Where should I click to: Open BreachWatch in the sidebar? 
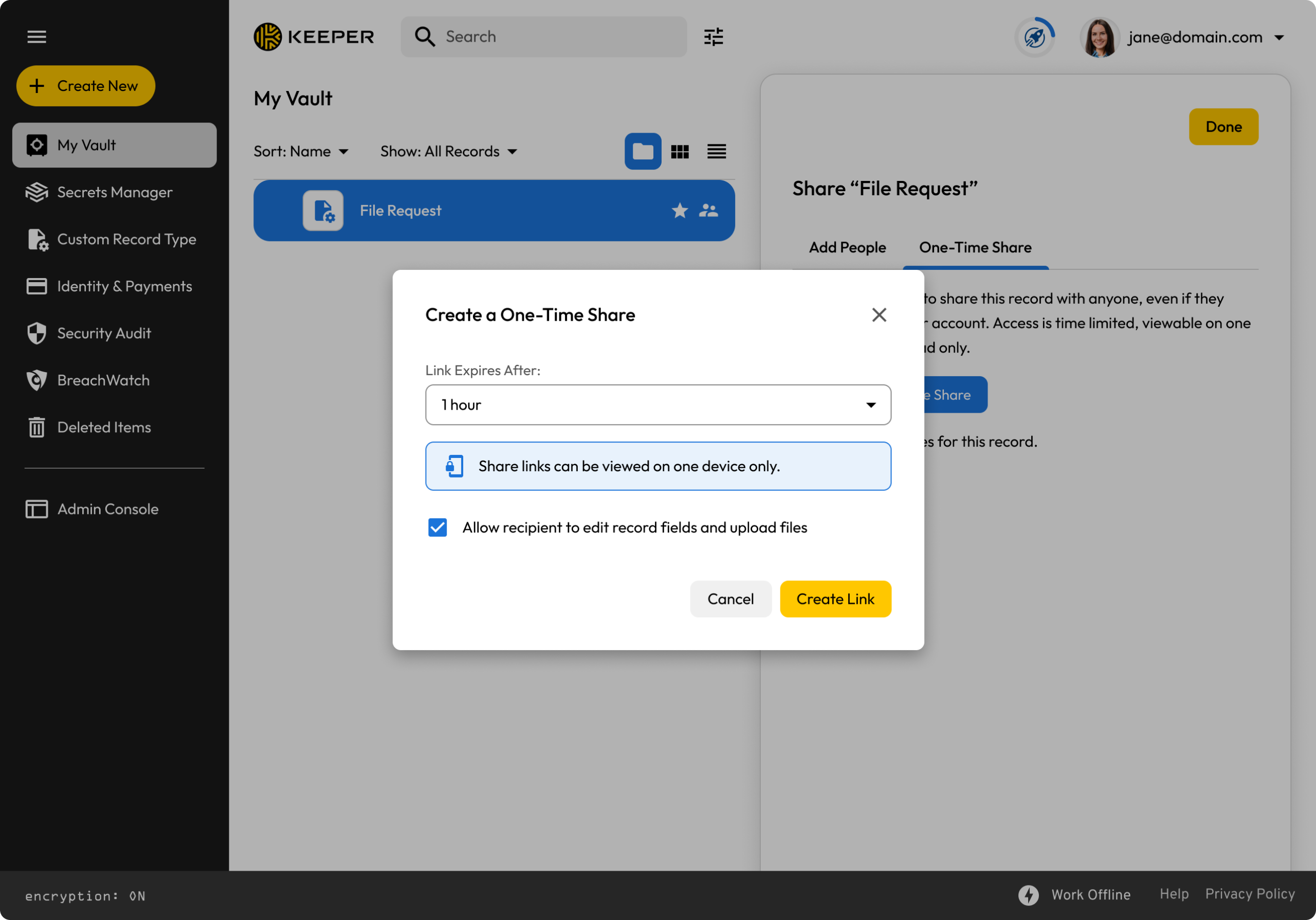tap(103, 380)
